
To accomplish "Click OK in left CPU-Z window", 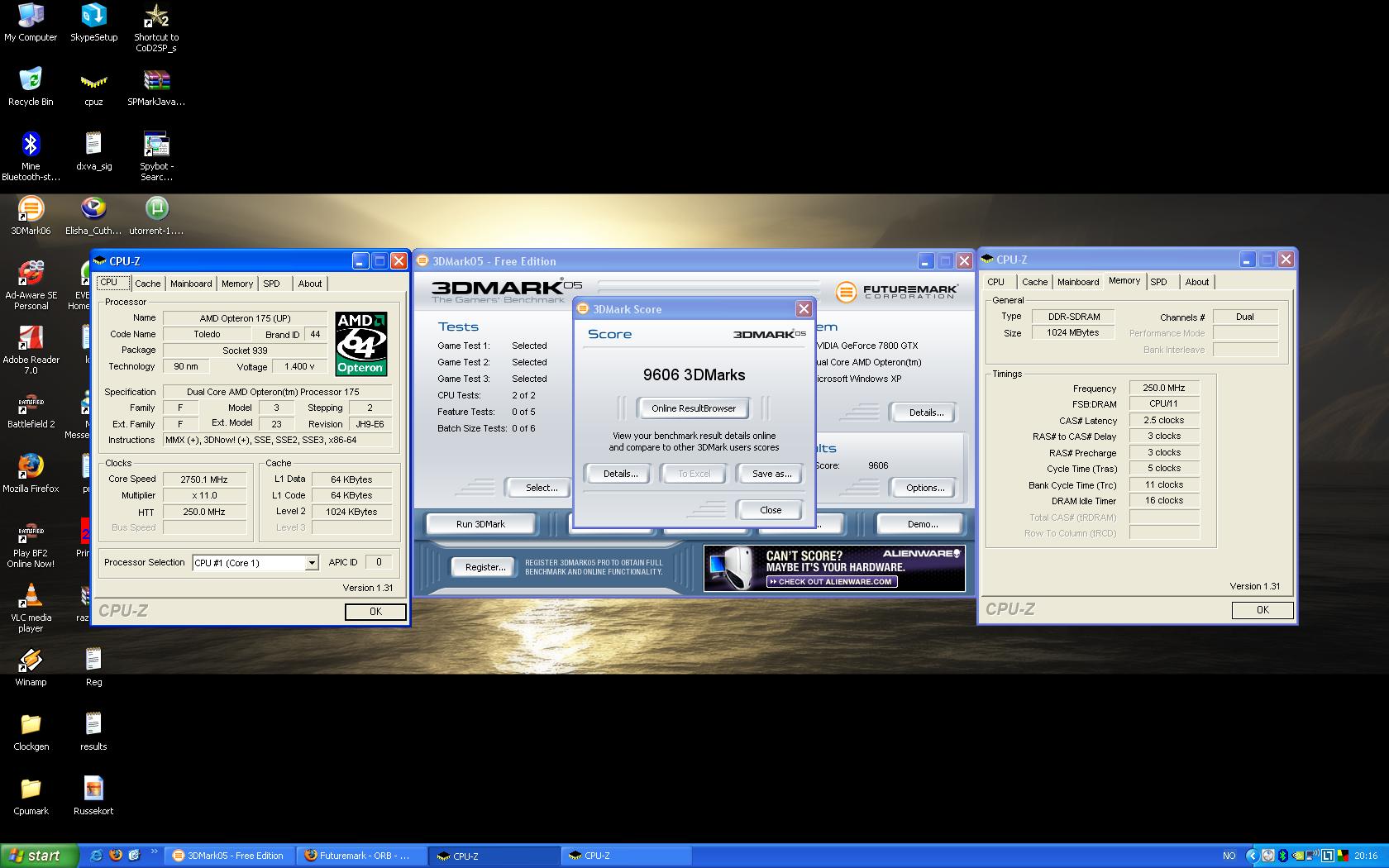I will tap(375, 612).
